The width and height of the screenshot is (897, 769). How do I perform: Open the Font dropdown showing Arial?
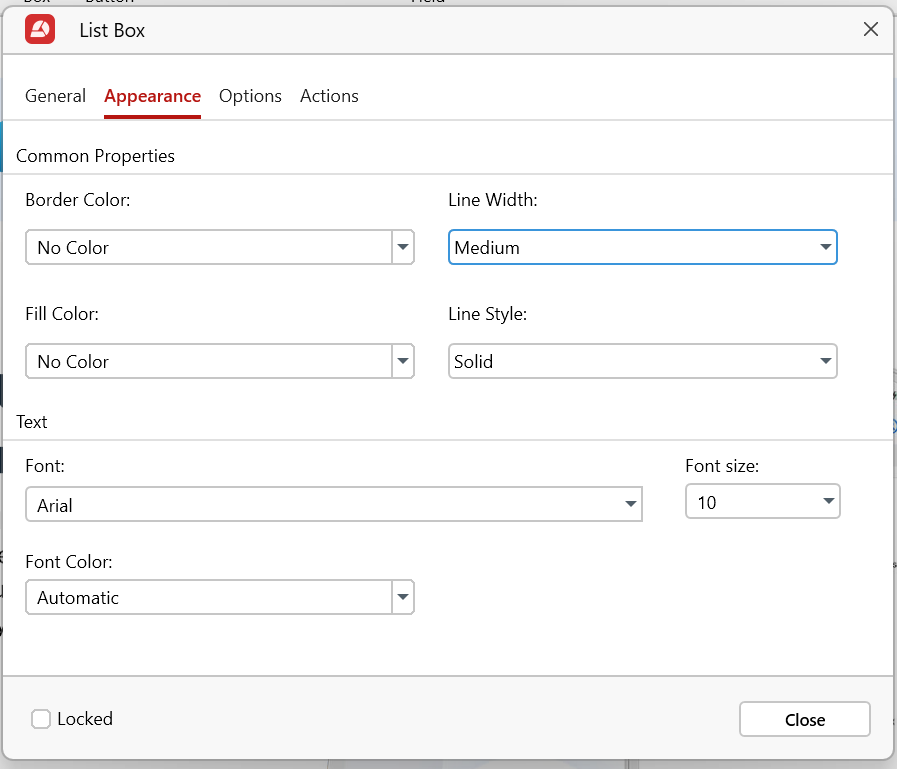(x=333, y=505)
